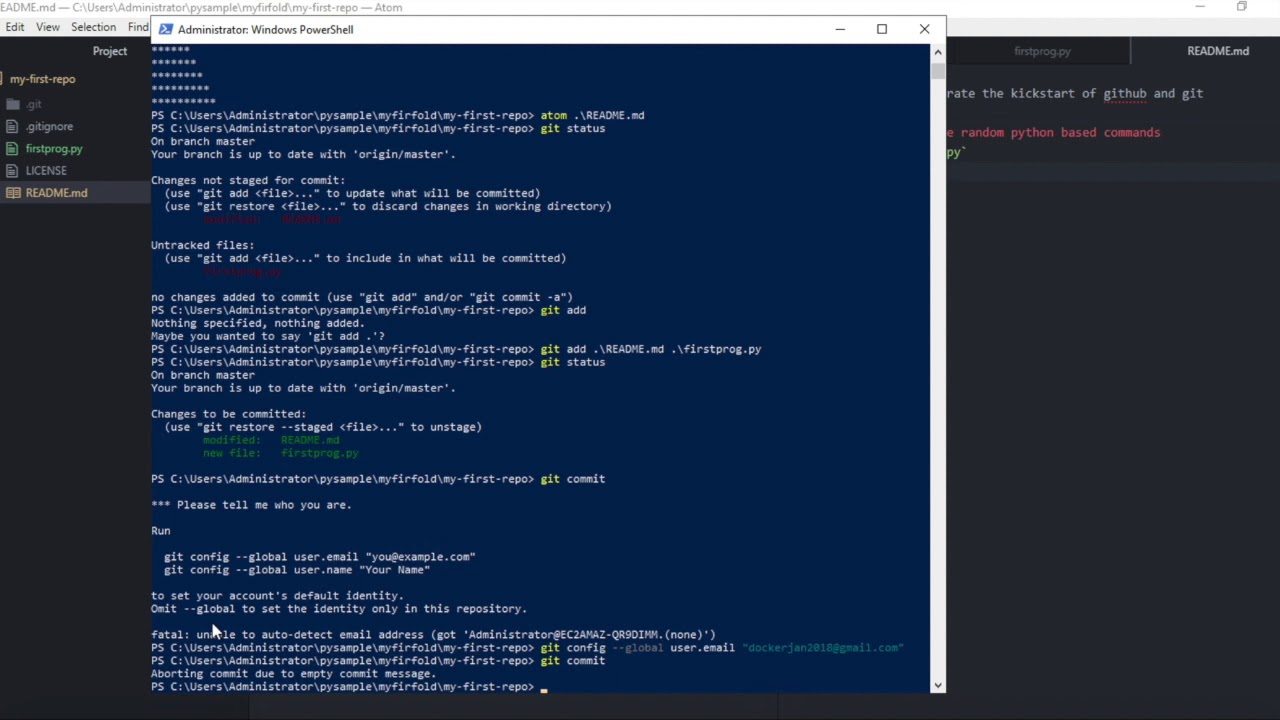
Task: Open firstprog.py in the project tree
Action: click(x=54, y=148)
